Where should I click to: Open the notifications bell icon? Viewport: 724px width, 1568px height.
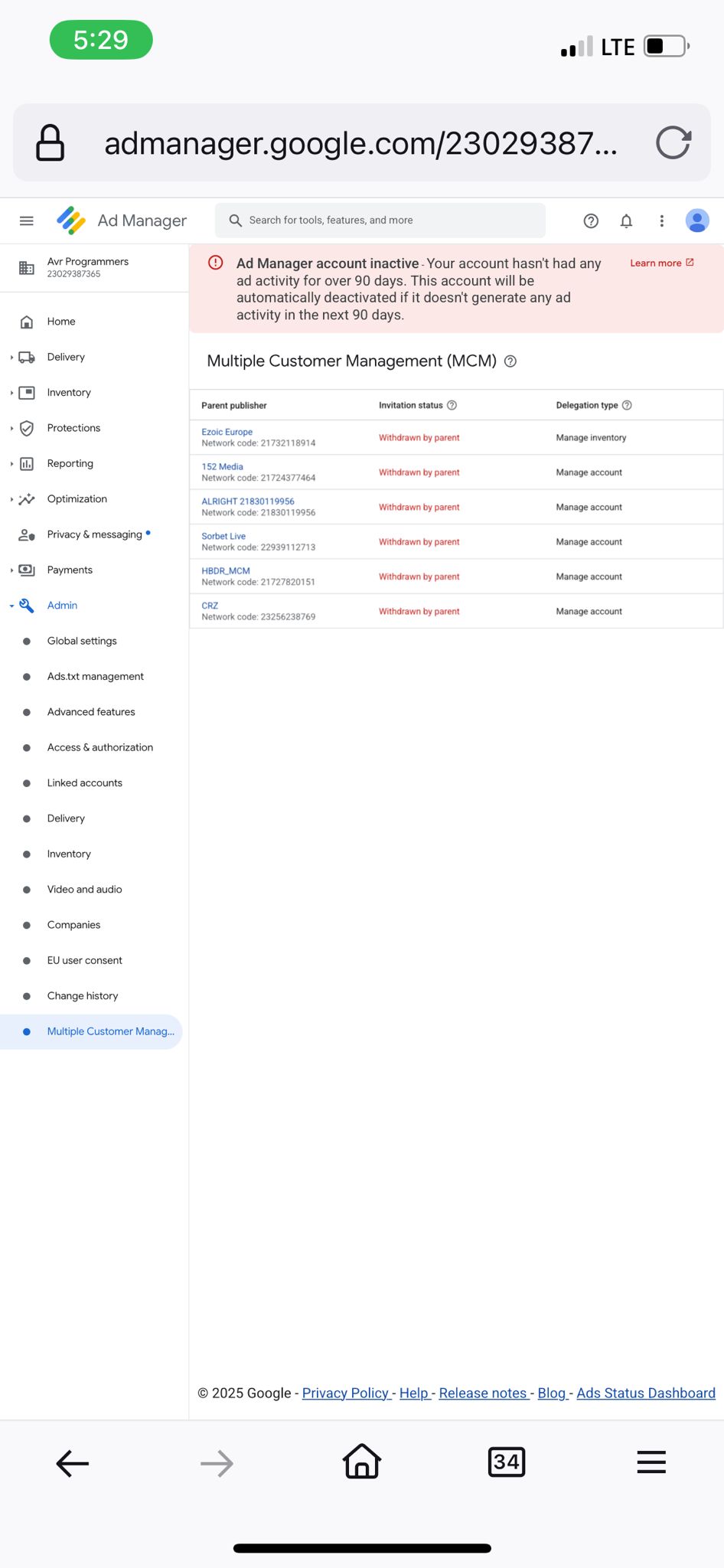[626, 221]
